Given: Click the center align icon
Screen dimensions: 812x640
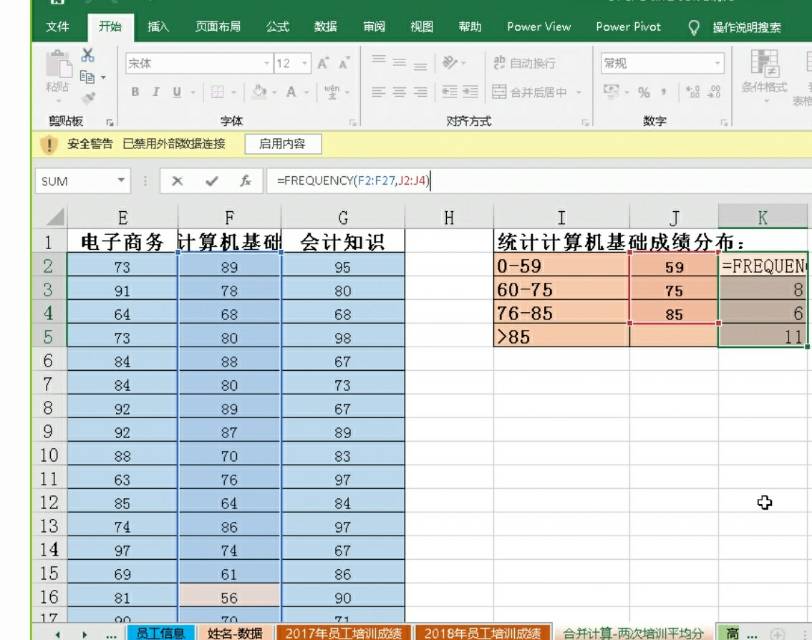Looking at the screenshot, I should tap(399, 92).
